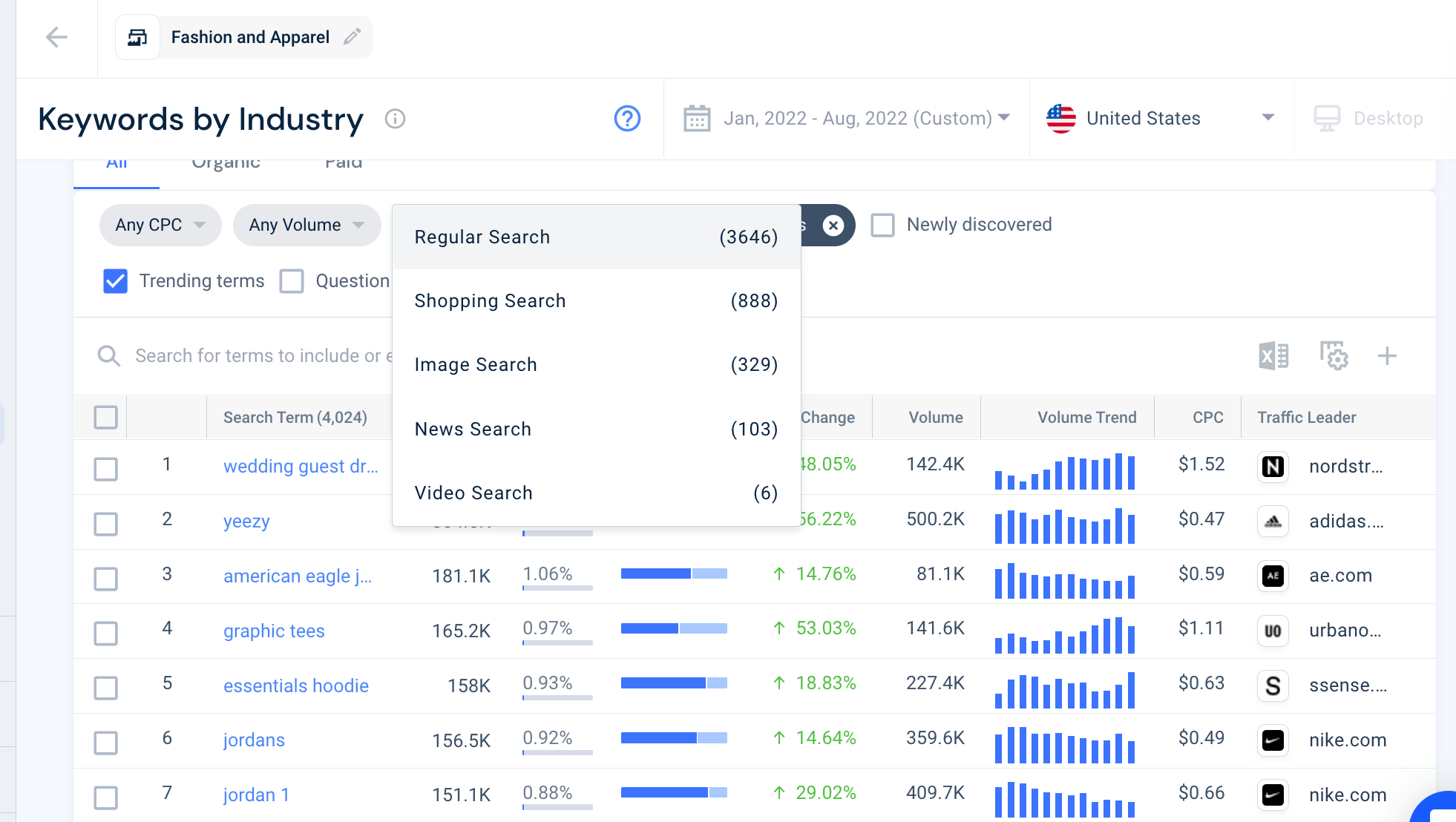Focus the search terms input field
Screen dimensions: 1456x822
263,356
